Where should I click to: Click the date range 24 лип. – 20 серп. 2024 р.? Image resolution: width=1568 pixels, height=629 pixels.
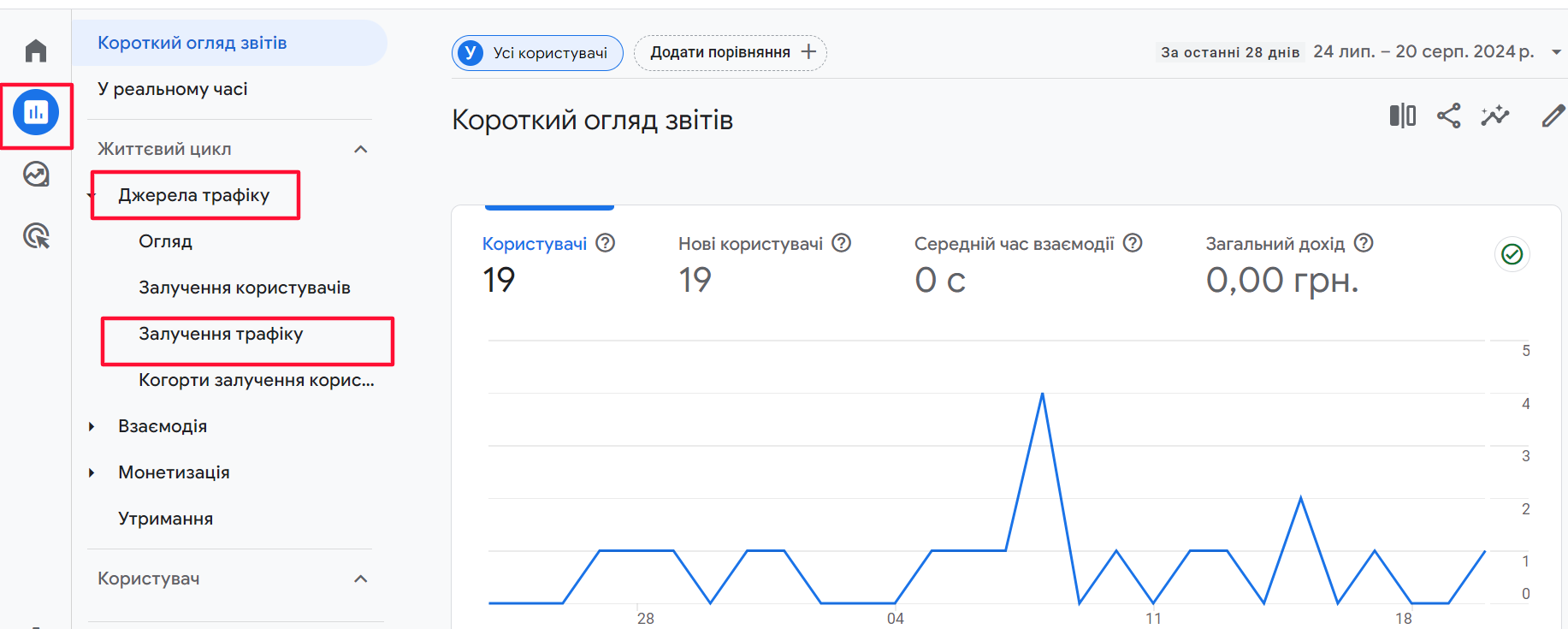coord(1423,52)
